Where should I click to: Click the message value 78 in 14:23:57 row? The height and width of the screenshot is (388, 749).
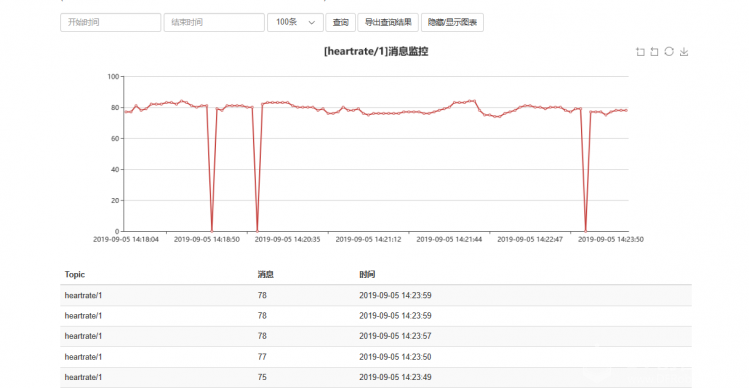(262, 336)
